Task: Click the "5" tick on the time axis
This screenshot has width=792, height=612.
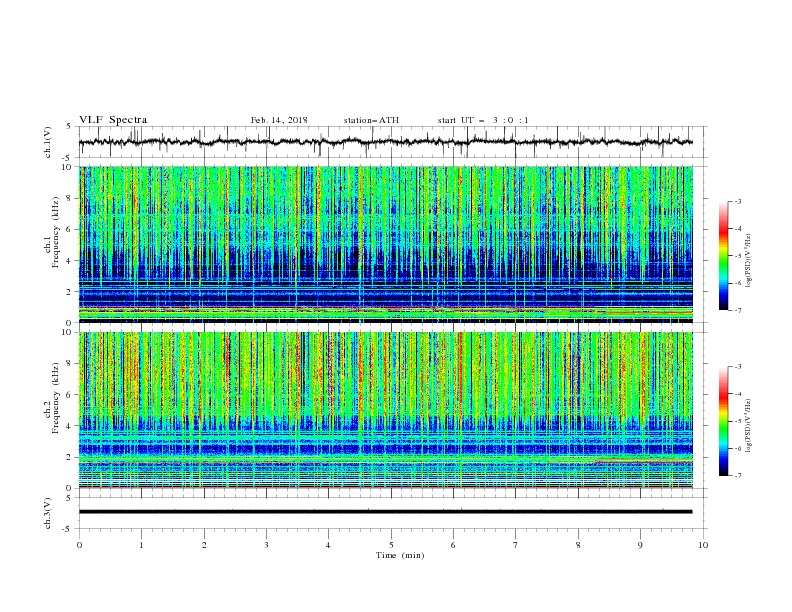Action: 391,545
